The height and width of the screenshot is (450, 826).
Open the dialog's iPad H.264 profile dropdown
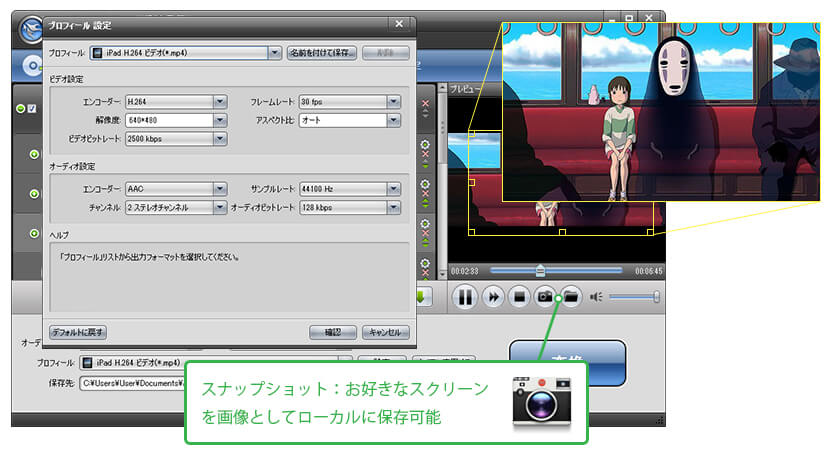tap(274, 53)
